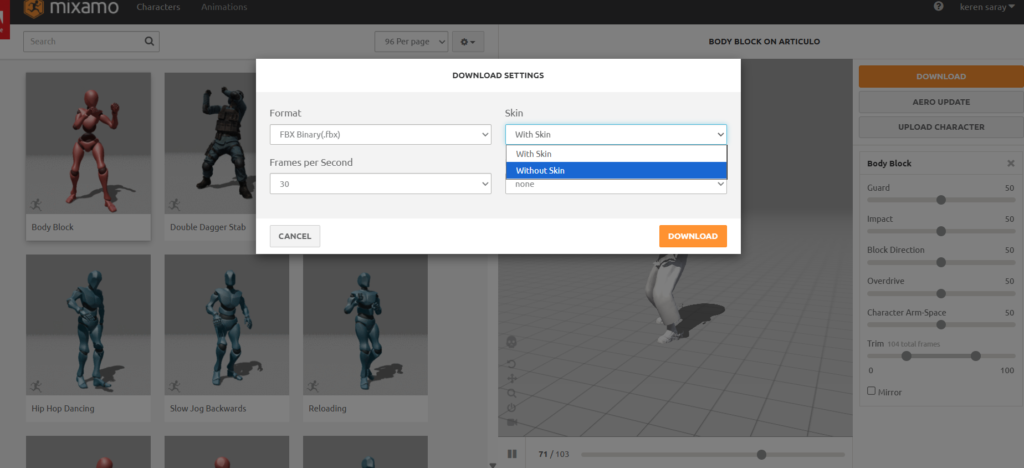Open the Characters tab
Image resolution: width=1024 pixels, height=468 pixels.
158,7
